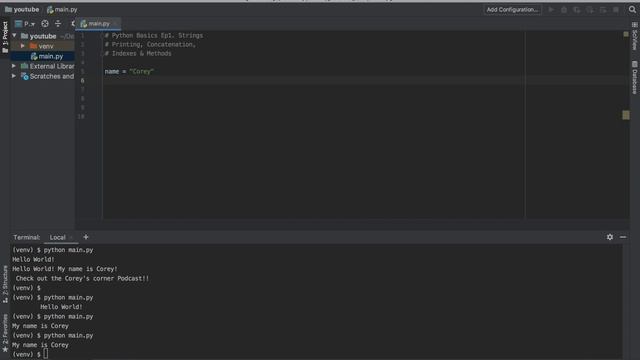Select main.py in the project tree
Viewport: 640px width, 360px height.
47,56
